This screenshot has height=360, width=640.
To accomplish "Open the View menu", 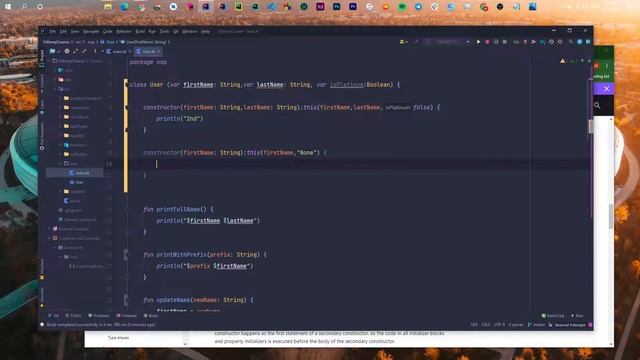I will (75, 31).
